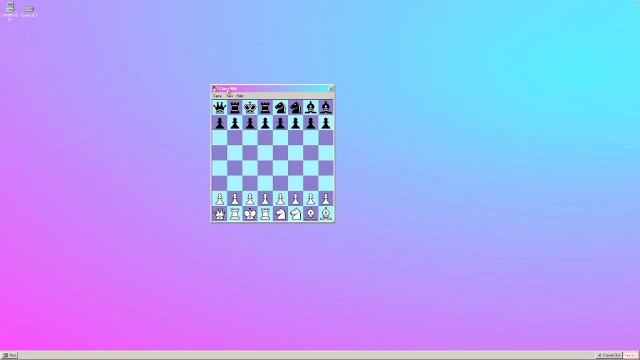Select the white bishop in the corner square

[326, 214]
